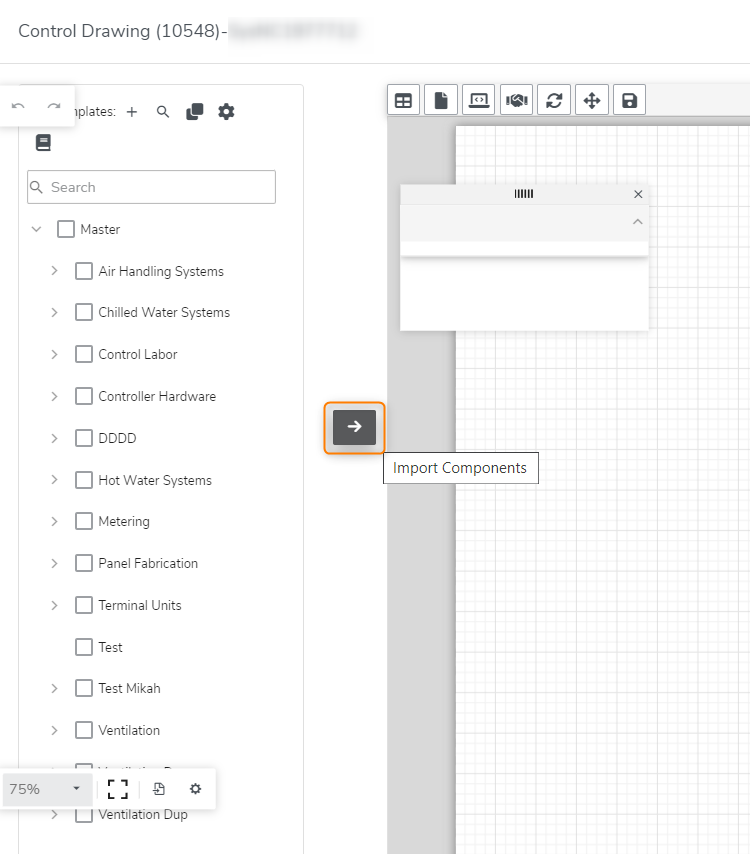Check the Ventilation checkbox
The image size is (750, 854).
coord(84,730)
